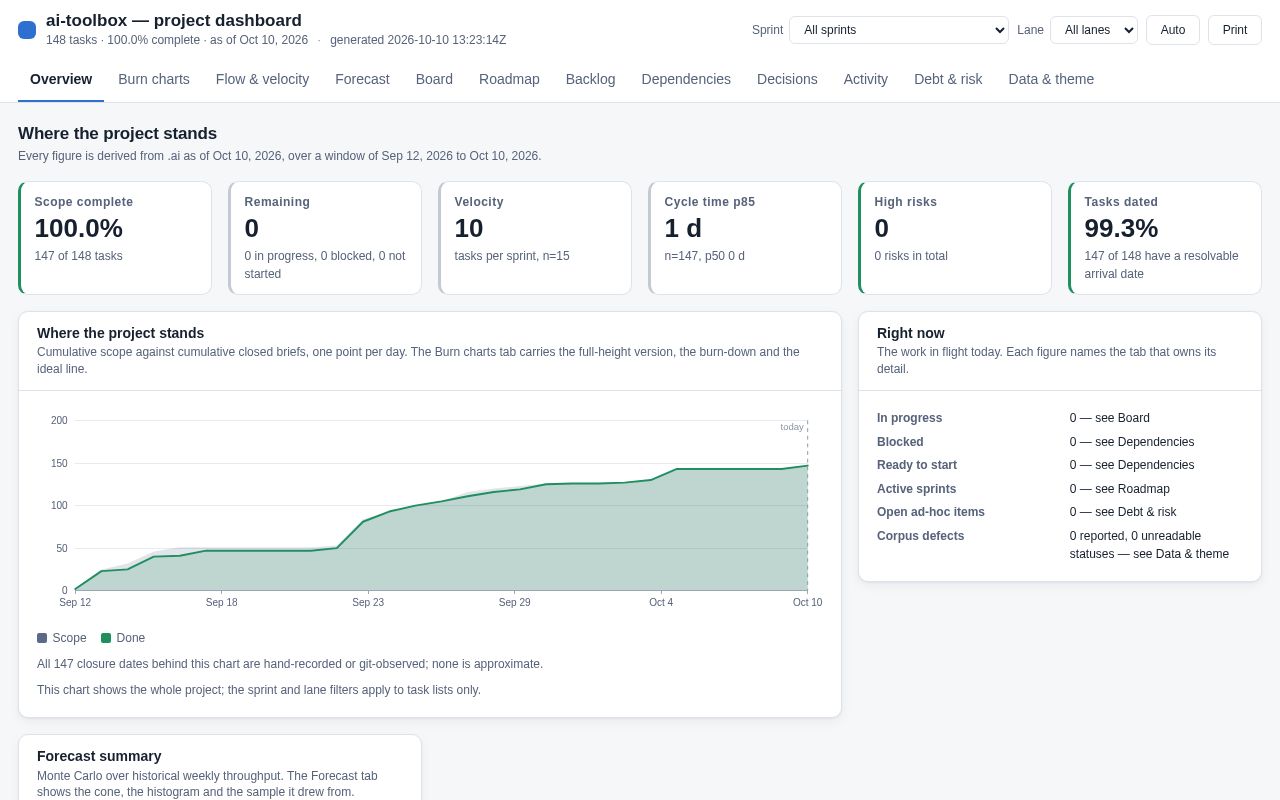The width and height of the screenshot is (1280, 800).
Task: Open the Board tab
Action: click(x=434, y=79)
